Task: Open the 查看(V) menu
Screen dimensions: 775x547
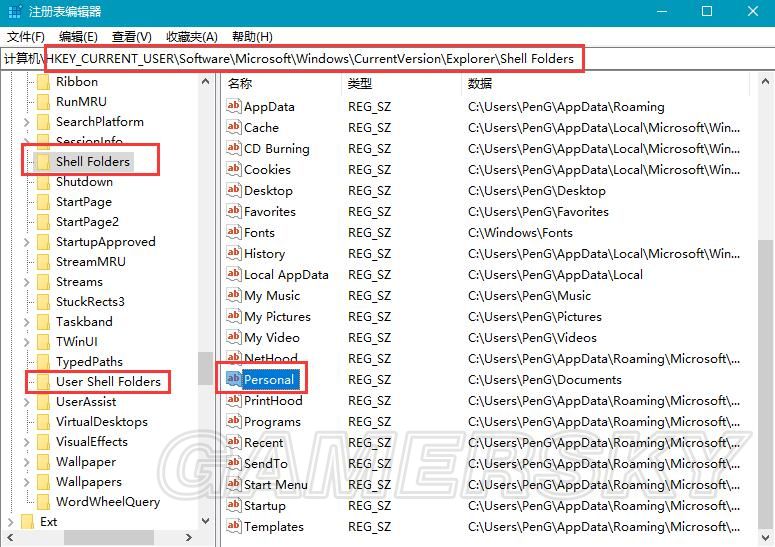Action: 131,37
